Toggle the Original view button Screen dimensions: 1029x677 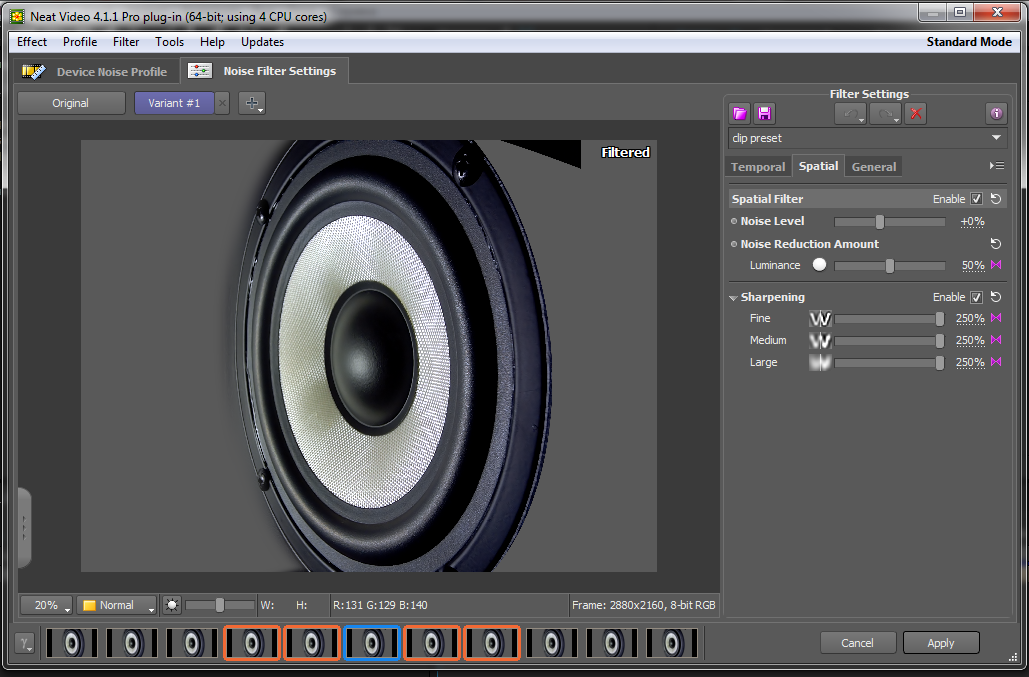point(71,103)
